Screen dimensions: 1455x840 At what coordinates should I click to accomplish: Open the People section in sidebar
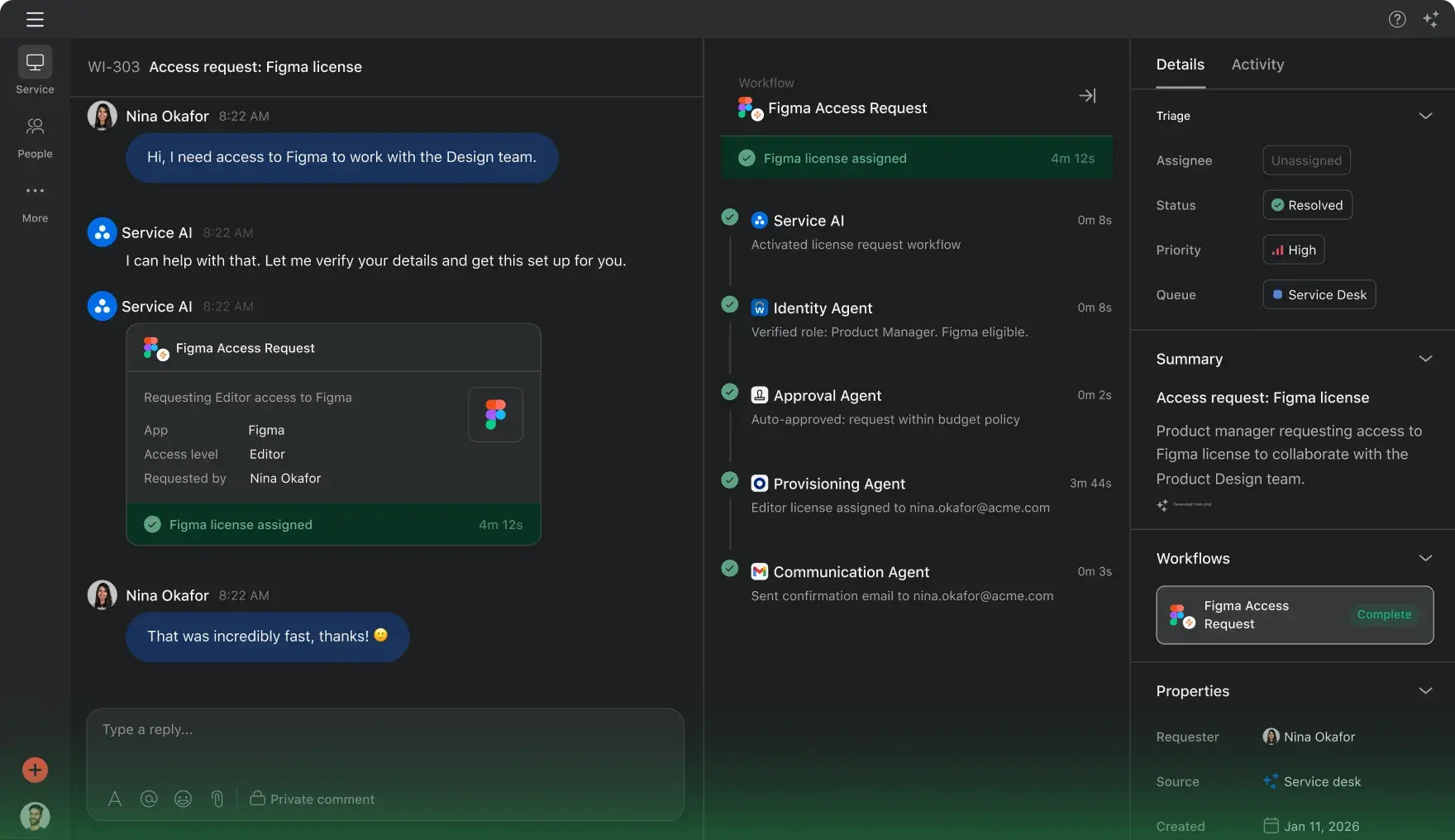click(35, 137)
